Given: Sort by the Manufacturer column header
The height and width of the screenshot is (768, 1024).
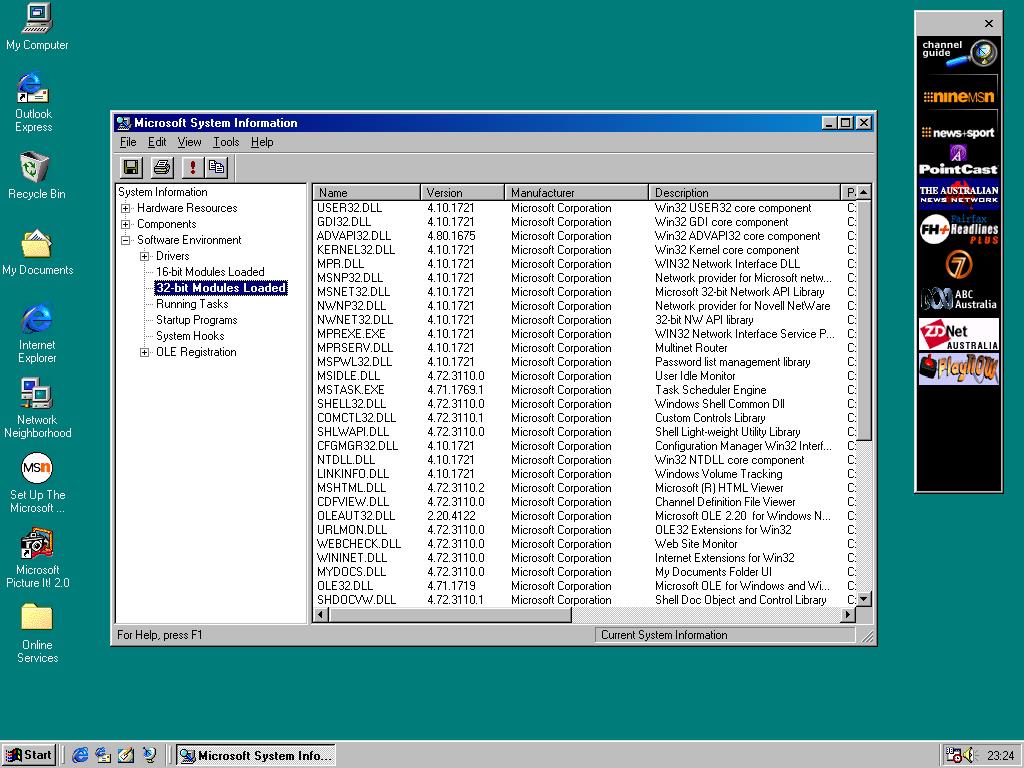Looking at the screenshot, I should (577, 193).
